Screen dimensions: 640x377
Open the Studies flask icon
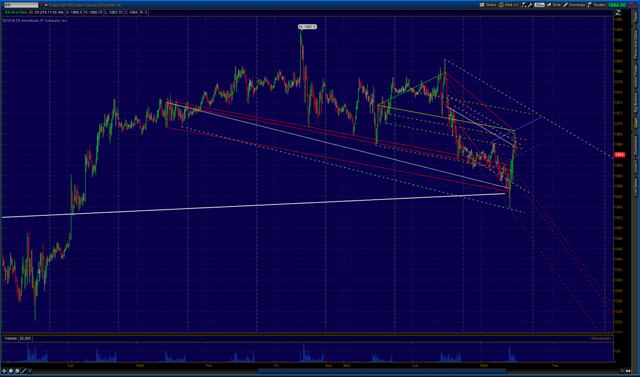(597, 5)
